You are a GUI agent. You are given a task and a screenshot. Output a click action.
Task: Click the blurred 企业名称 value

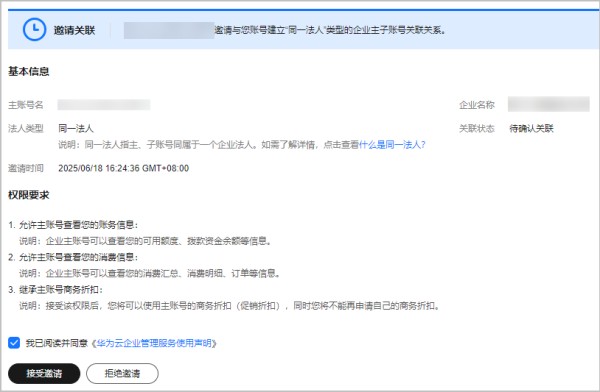[549, 104]
